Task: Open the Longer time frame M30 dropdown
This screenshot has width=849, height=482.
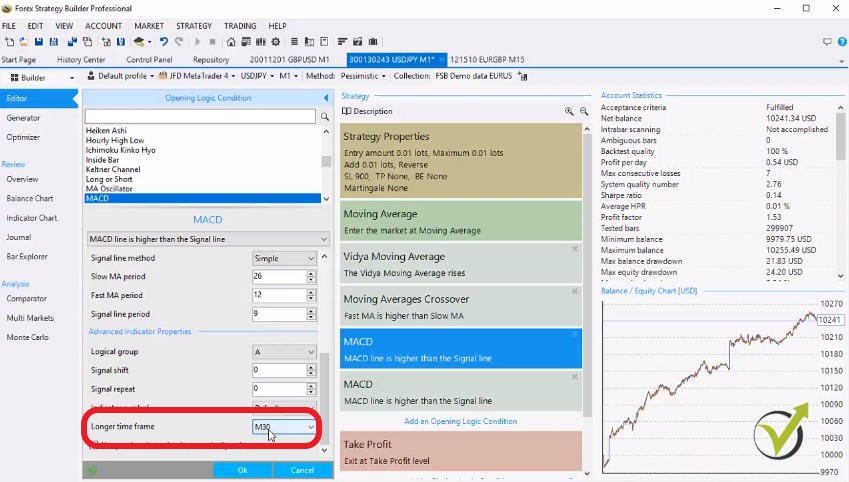Action: click(284, 427)
